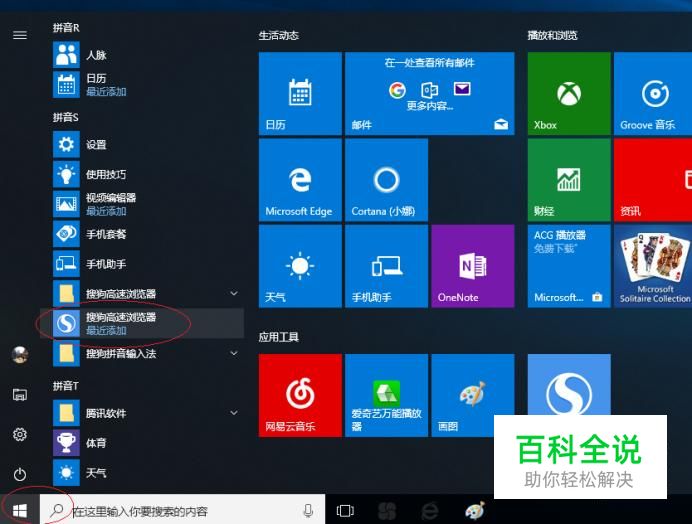Expand the 腾讯软件 folder
Viewport: 692px width, 524px height.
pos(141,413)
